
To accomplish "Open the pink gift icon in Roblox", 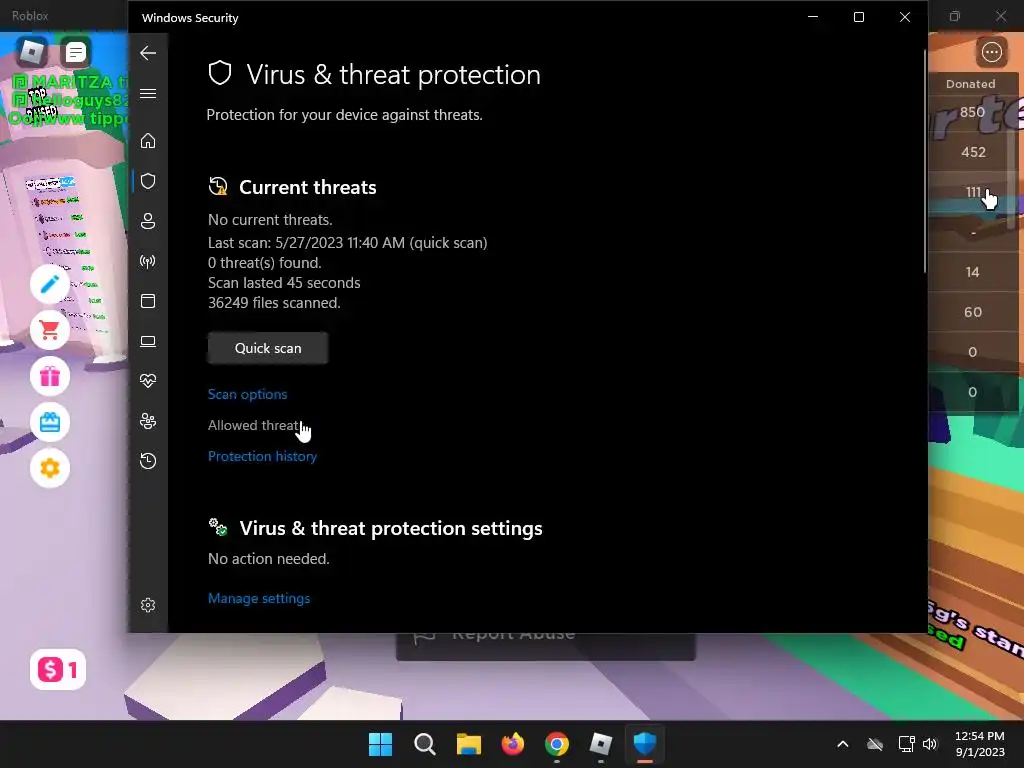I will pyautogui.click(x=50, y=376).
